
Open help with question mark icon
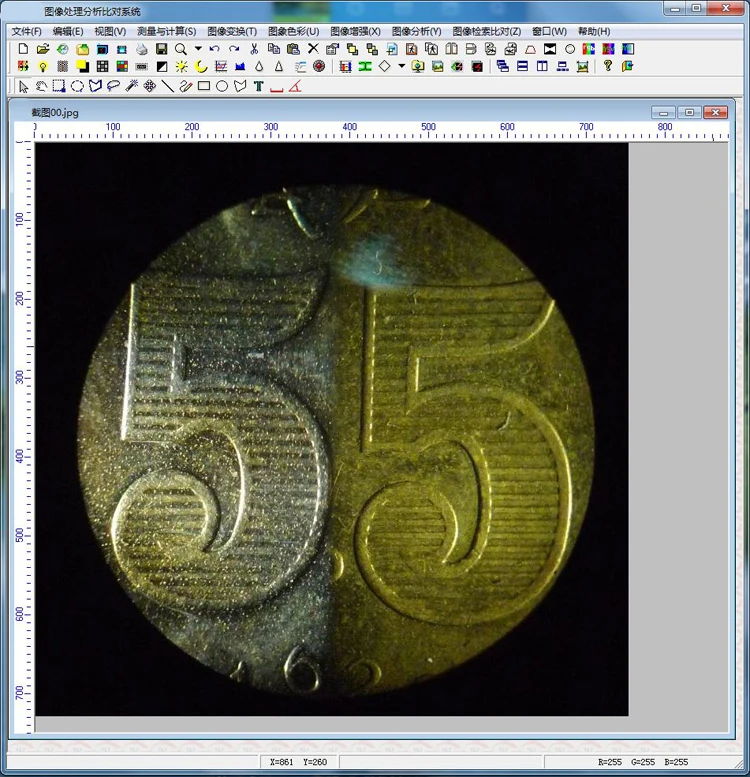[608, 66]
